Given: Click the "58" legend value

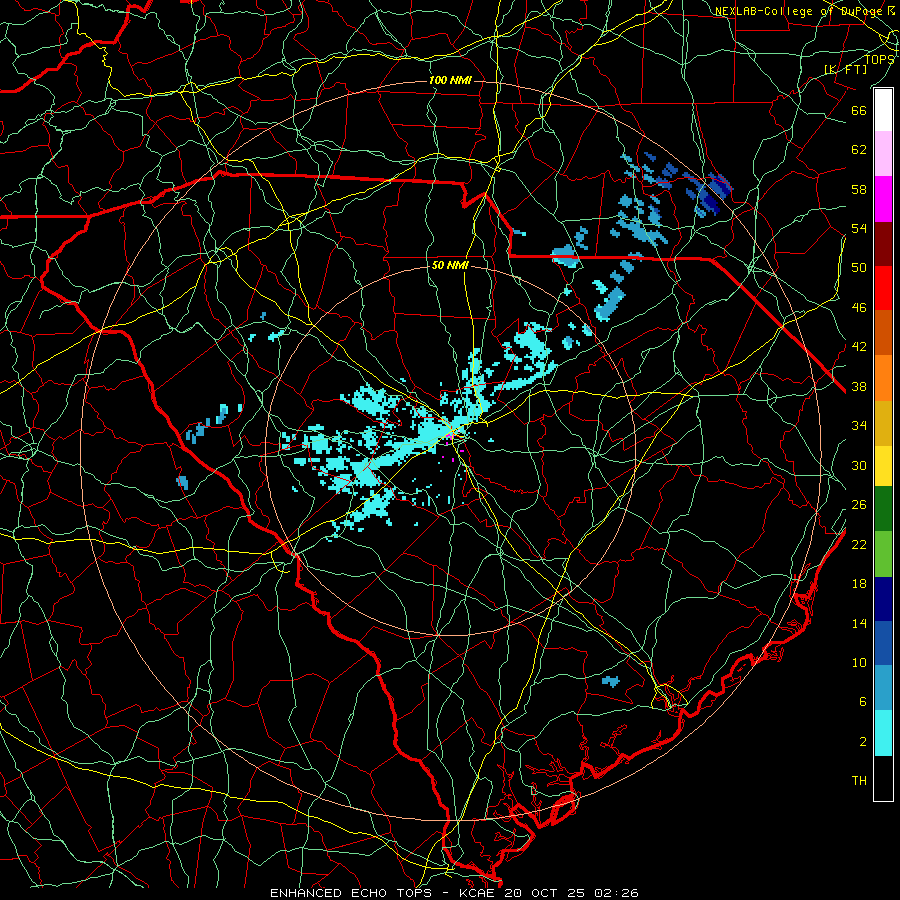Looking at the screenshot, I should (859, 189).
